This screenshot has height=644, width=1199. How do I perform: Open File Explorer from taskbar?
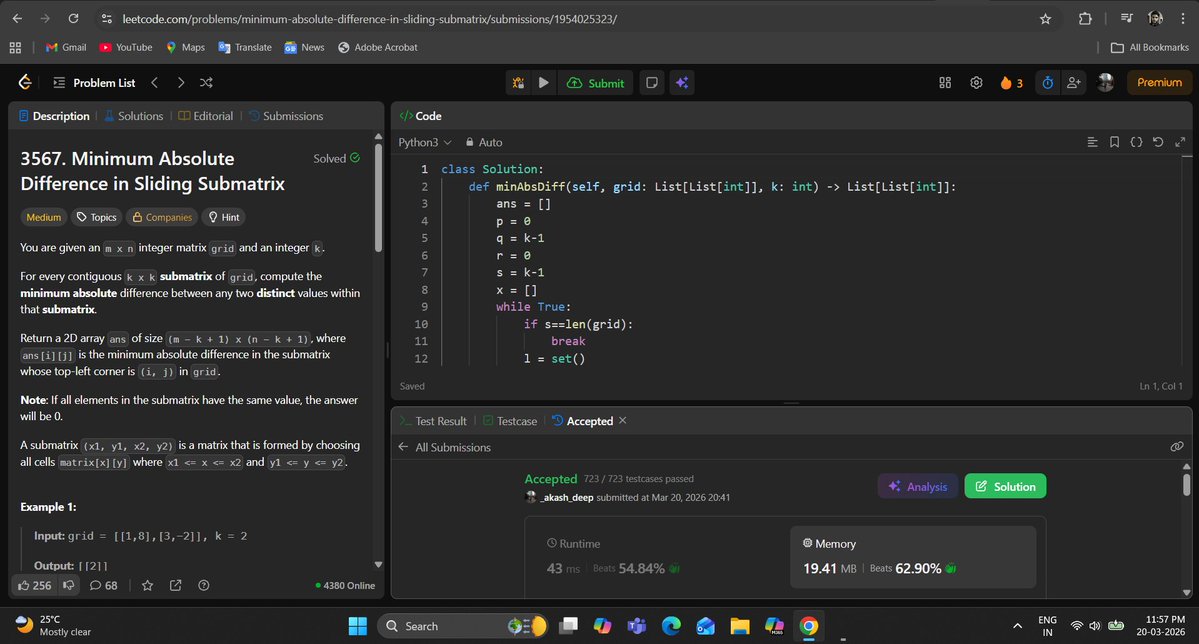tap(739, 626)
